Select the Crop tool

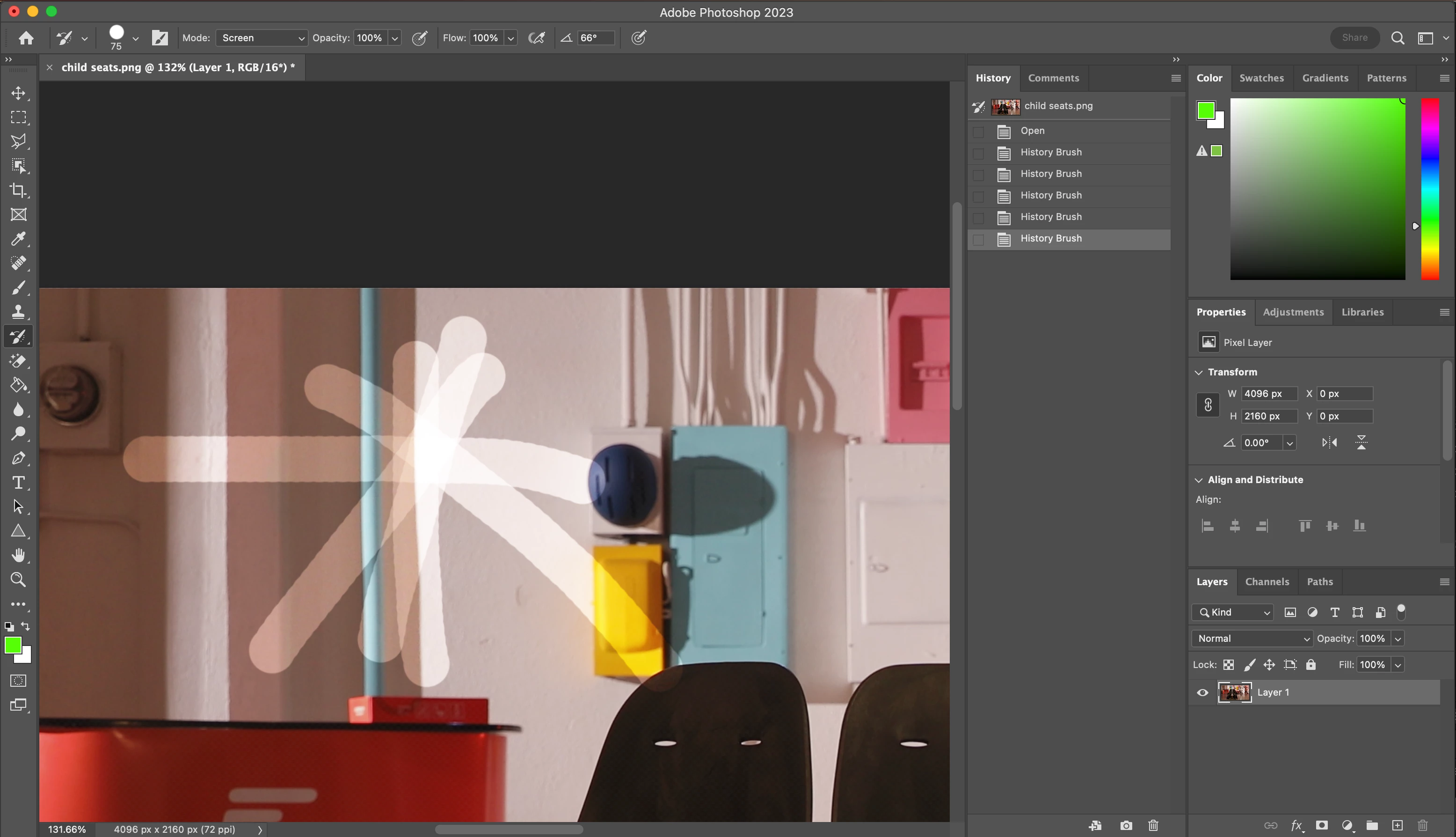(x=18, y=190)
